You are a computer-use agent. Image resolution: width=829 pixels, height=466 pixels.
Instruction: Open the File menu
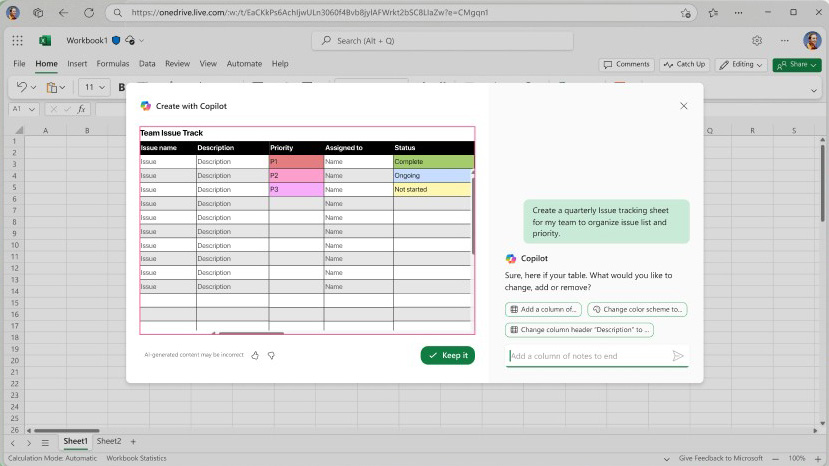[19, 63]
